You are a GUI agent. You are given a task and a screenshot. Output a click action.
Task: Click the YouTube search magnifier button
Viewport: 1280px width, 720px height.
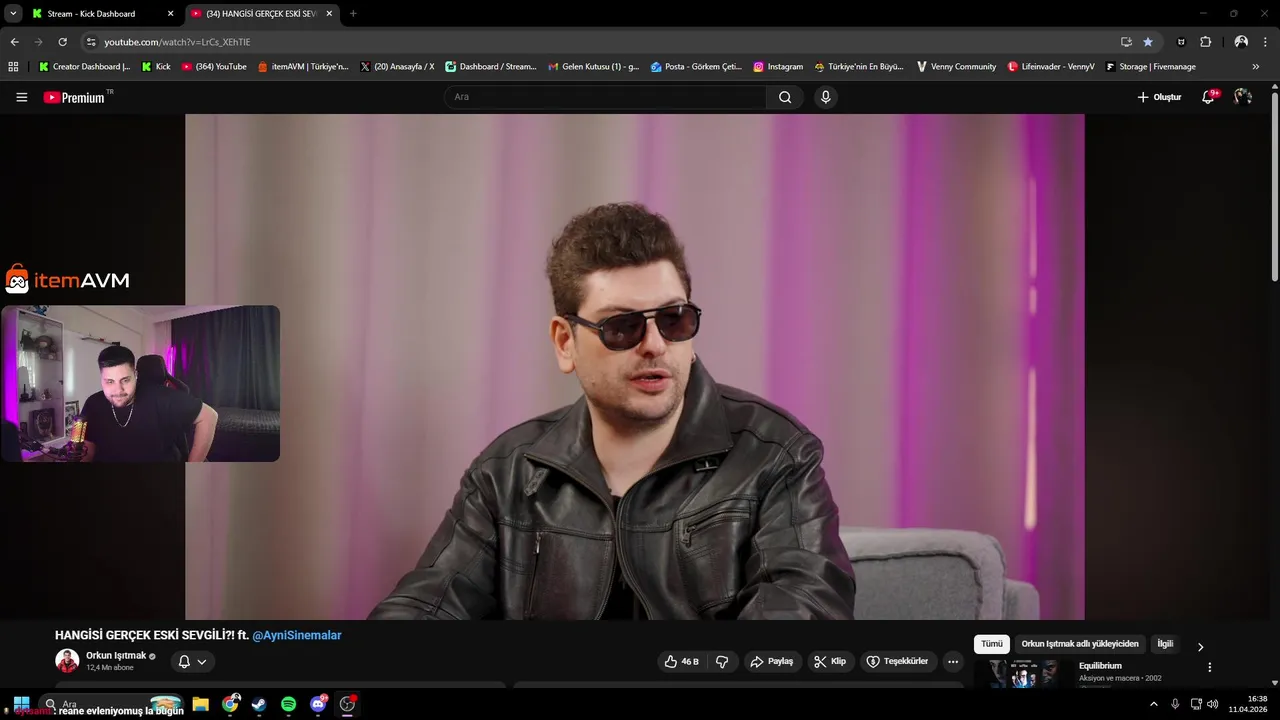click(785, 97)
